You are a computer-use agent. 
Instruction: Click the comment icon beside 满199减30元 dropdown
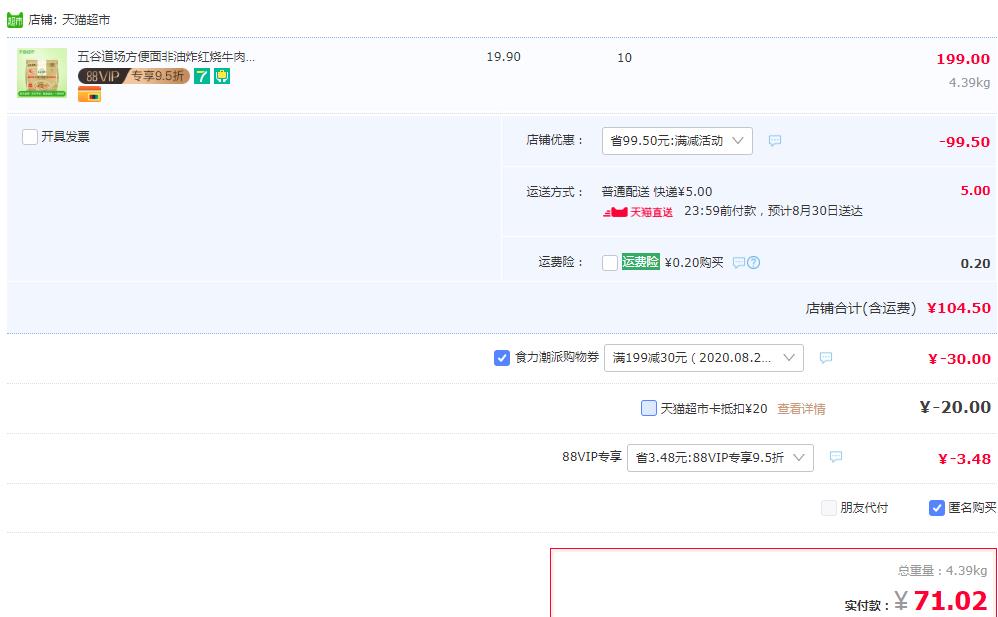[826, 358]
